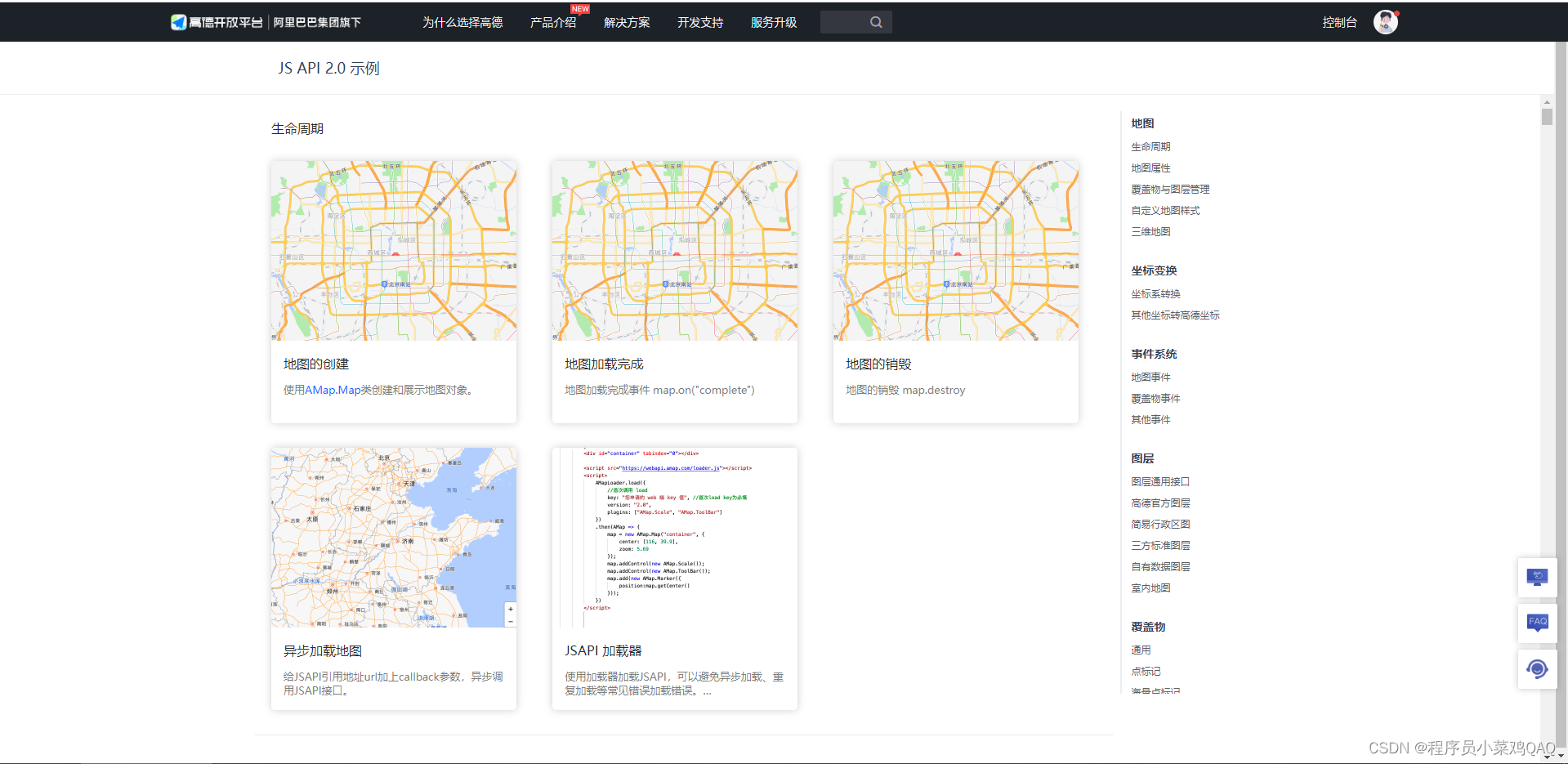1568x764 pixels.
Task: Click the 事件系统 sidebar section heading
Action: [1154, 354]
